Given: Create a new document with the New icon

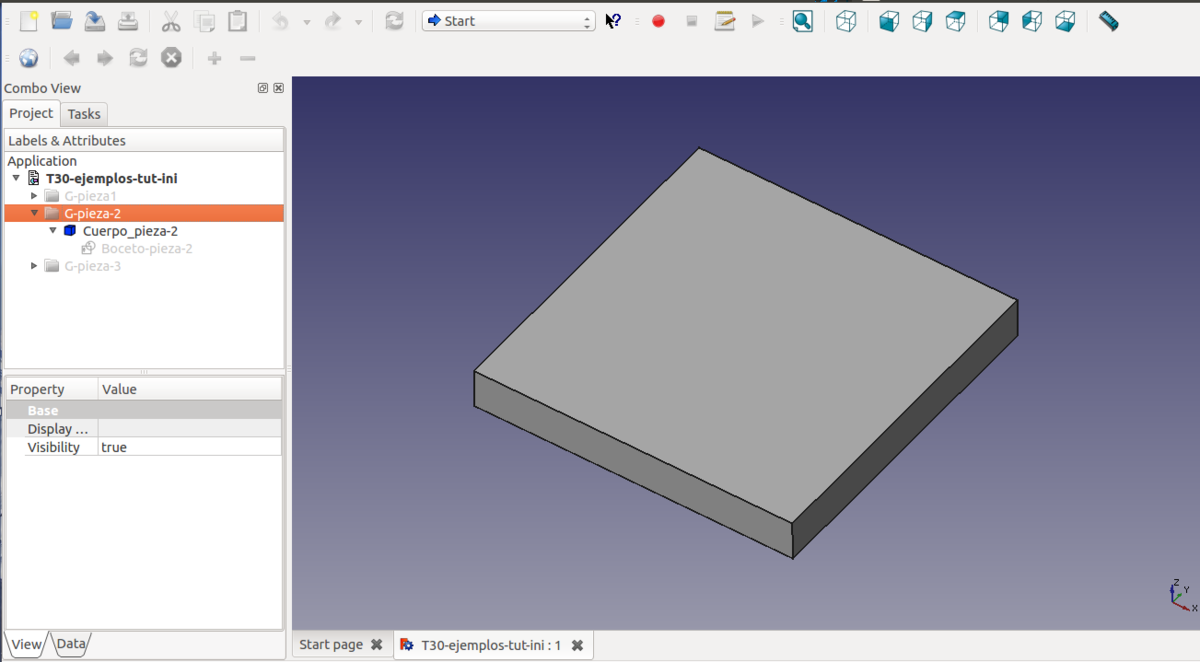Looking at the screenshot, I should (x=29, y=21).
